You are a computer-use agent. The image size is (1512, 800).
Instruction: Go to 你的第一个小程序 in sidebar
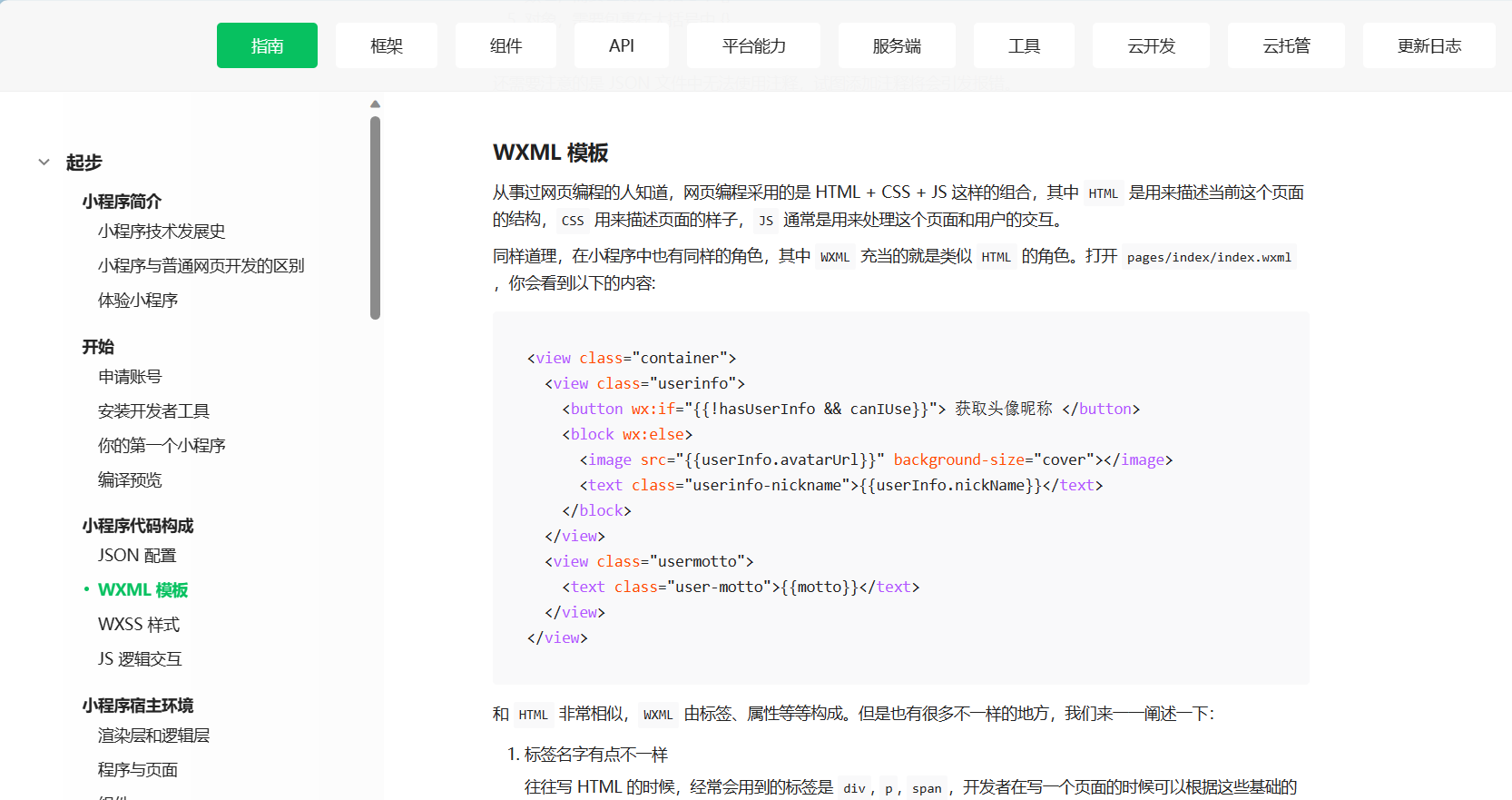point(162,446)
